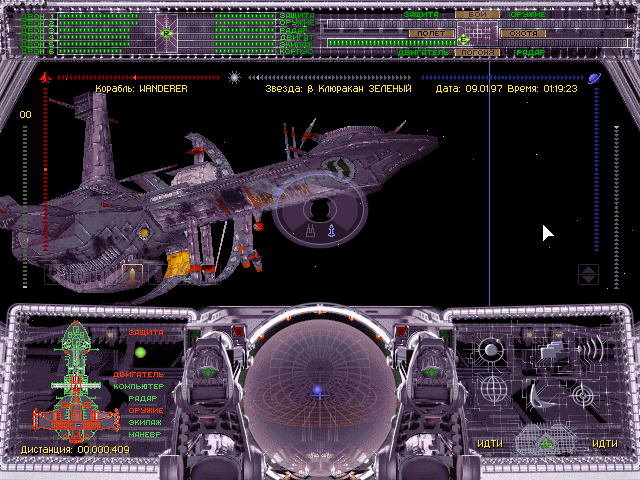Viewport: 640px width, 480px height.
Task: Select МАНЕВР in ship systems list
Action: (145, 435)
